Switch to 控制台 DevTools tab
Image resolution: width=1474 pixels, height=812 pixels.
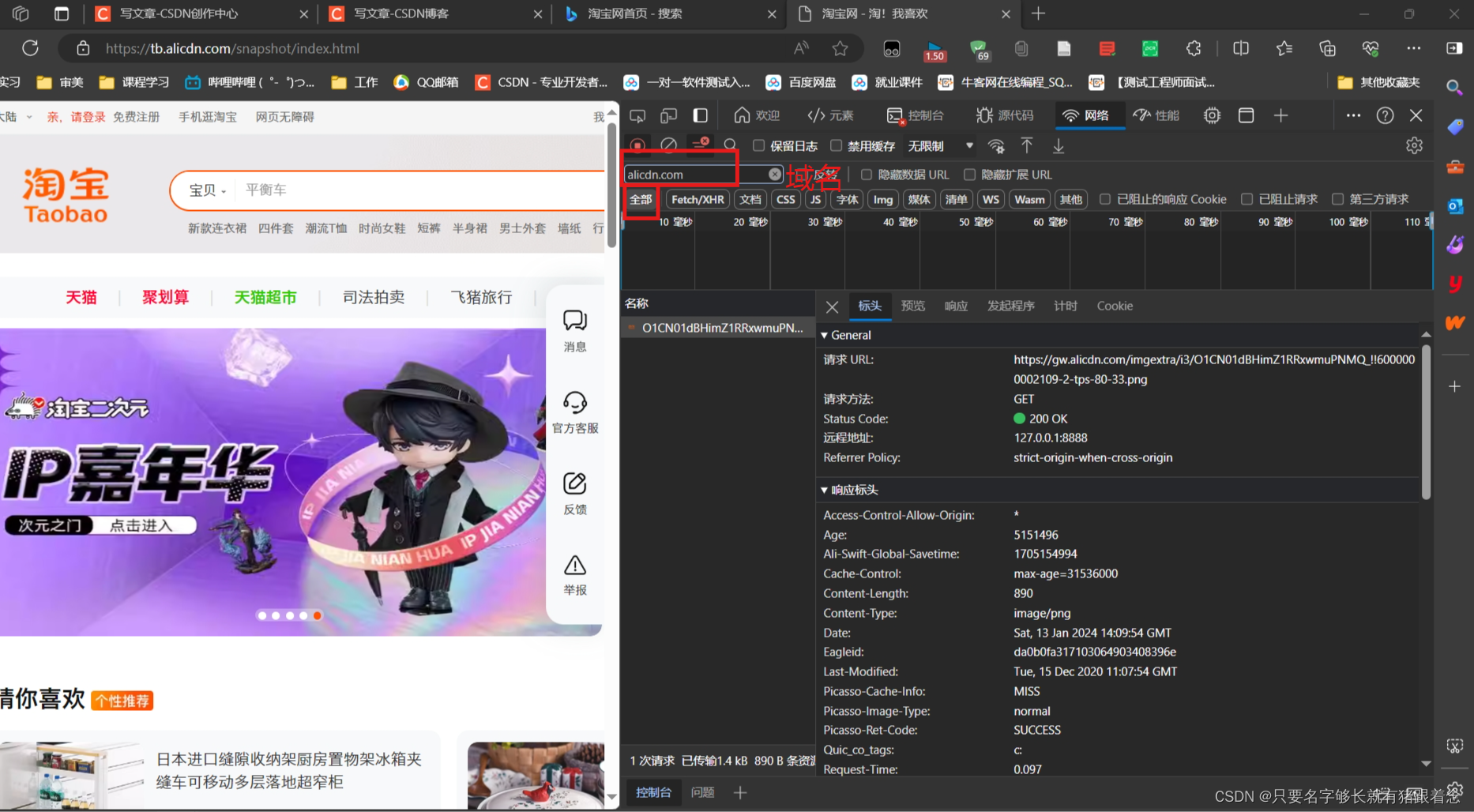(916, 115)
